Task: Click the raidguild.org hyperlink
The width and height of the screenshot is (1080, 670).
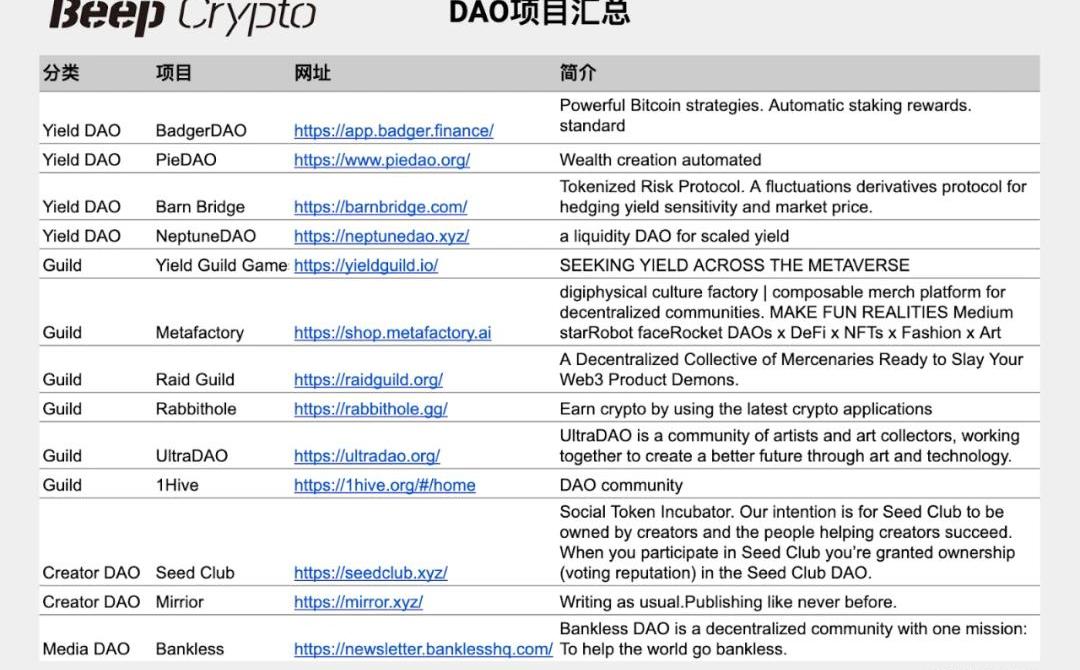Action: click(368, 380)
